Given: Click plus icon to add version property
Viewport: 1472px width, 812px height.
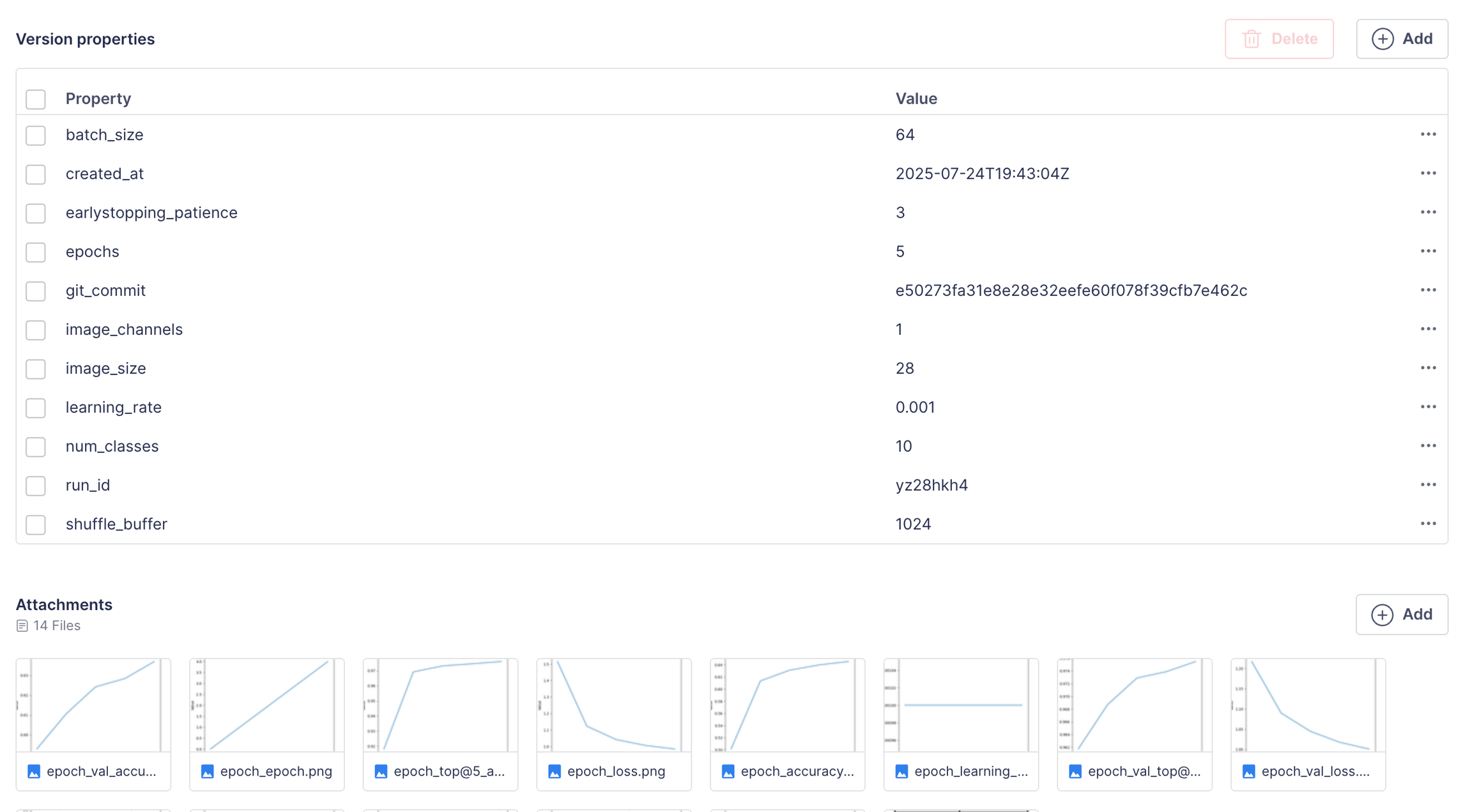Looking at the screenshot, I should pyautogui.click(x=1383, y=39).
